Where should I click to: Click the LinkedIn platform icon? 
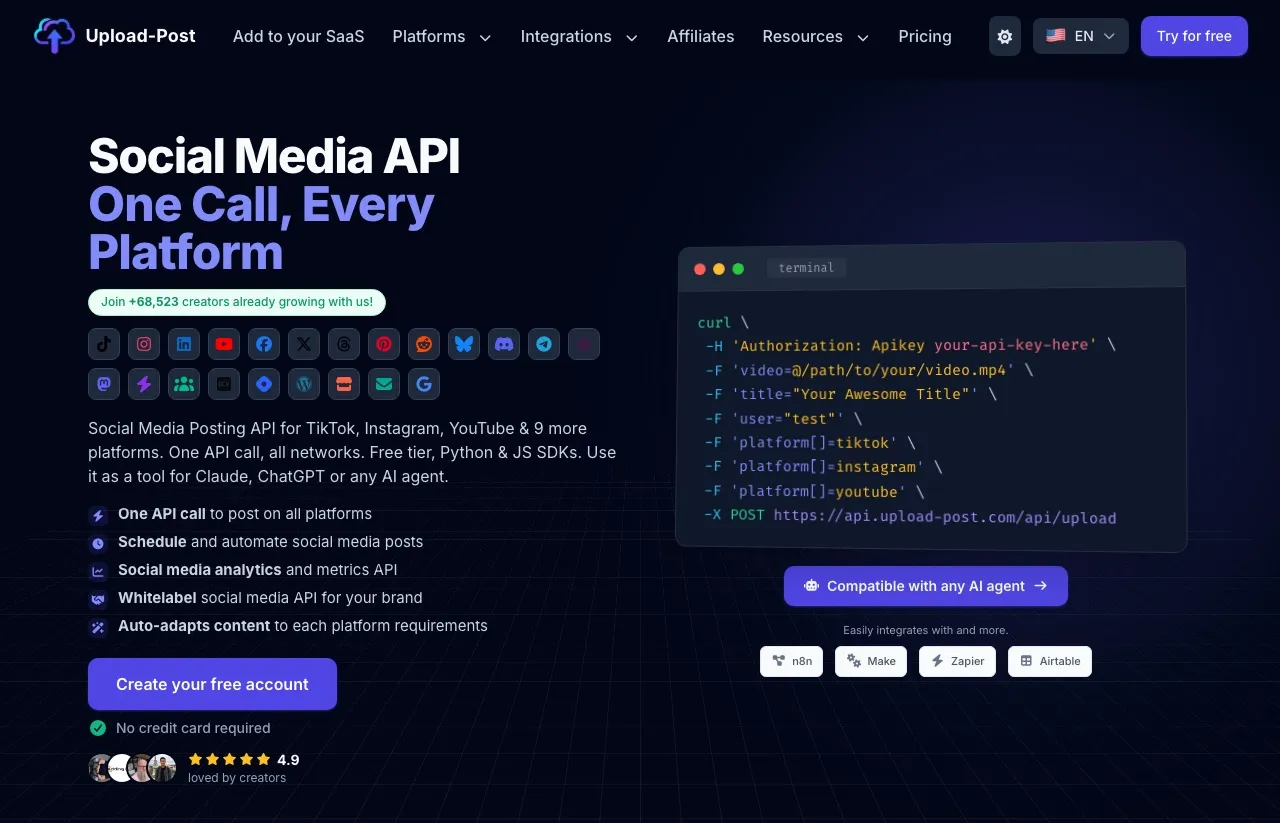[184, 344]
